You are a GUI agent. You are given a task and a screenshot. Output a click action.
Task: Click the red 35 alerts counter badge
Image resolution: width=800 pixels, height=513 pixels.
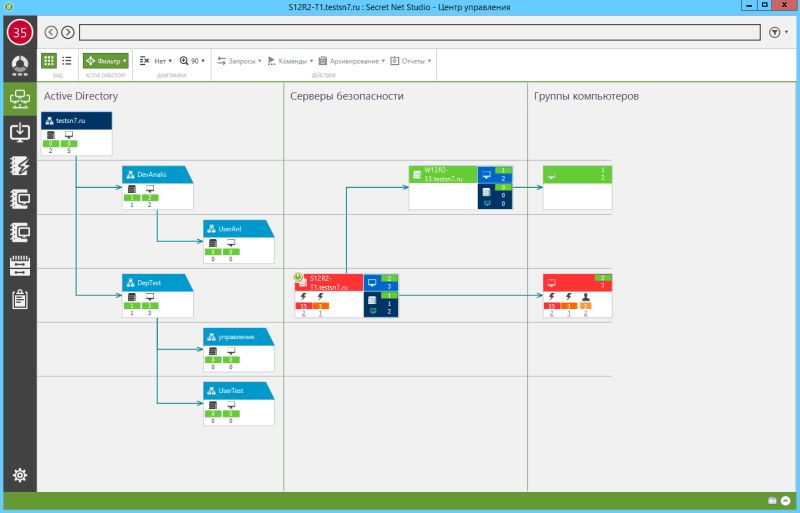20,32
